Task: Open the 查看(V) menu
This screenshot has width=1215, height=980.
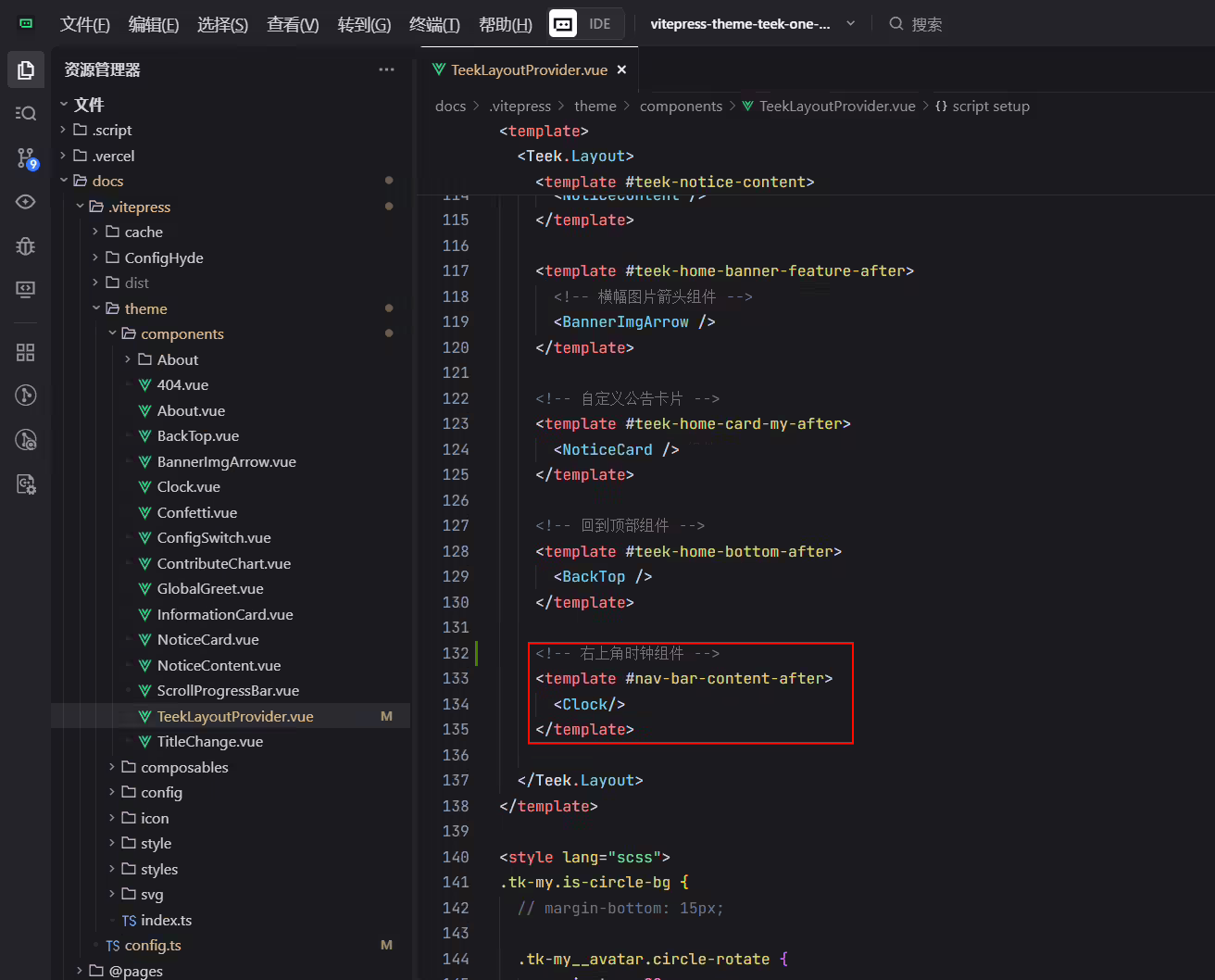Action: [293, 24]
